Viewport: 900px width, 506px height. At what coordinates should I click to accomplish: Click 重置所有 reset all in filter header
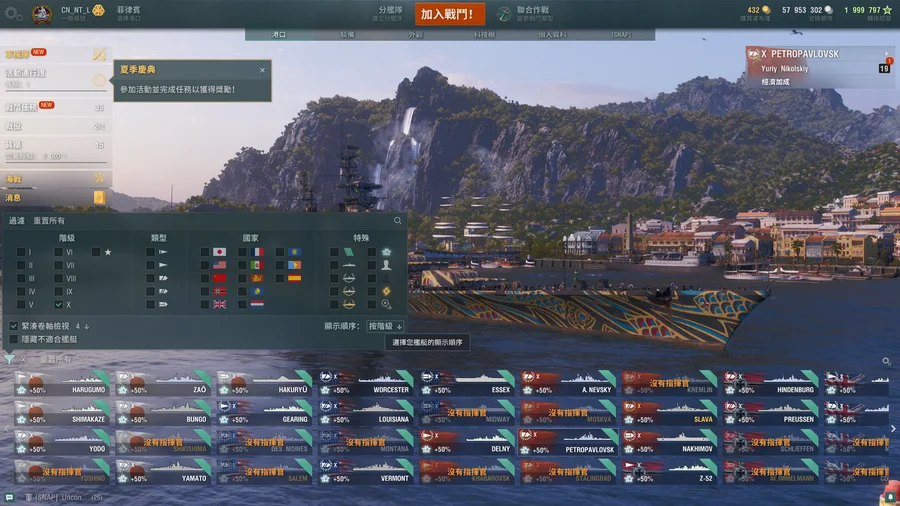click(49, 220)
